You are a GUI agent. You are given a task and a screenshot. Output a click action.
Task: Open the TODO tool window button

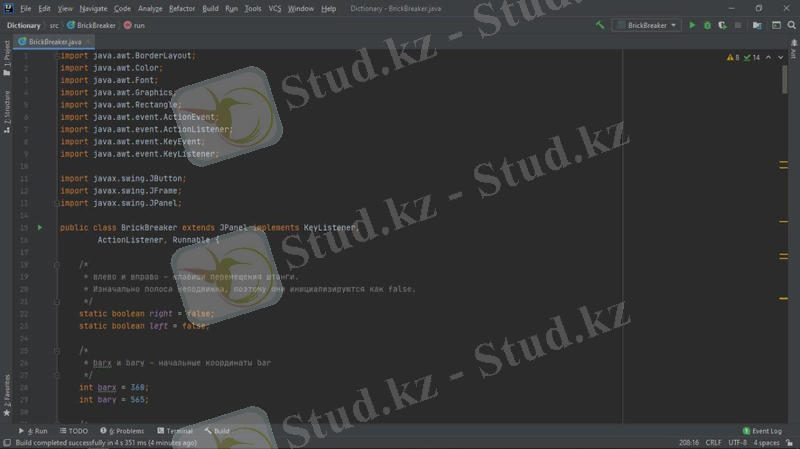(74, 431)
